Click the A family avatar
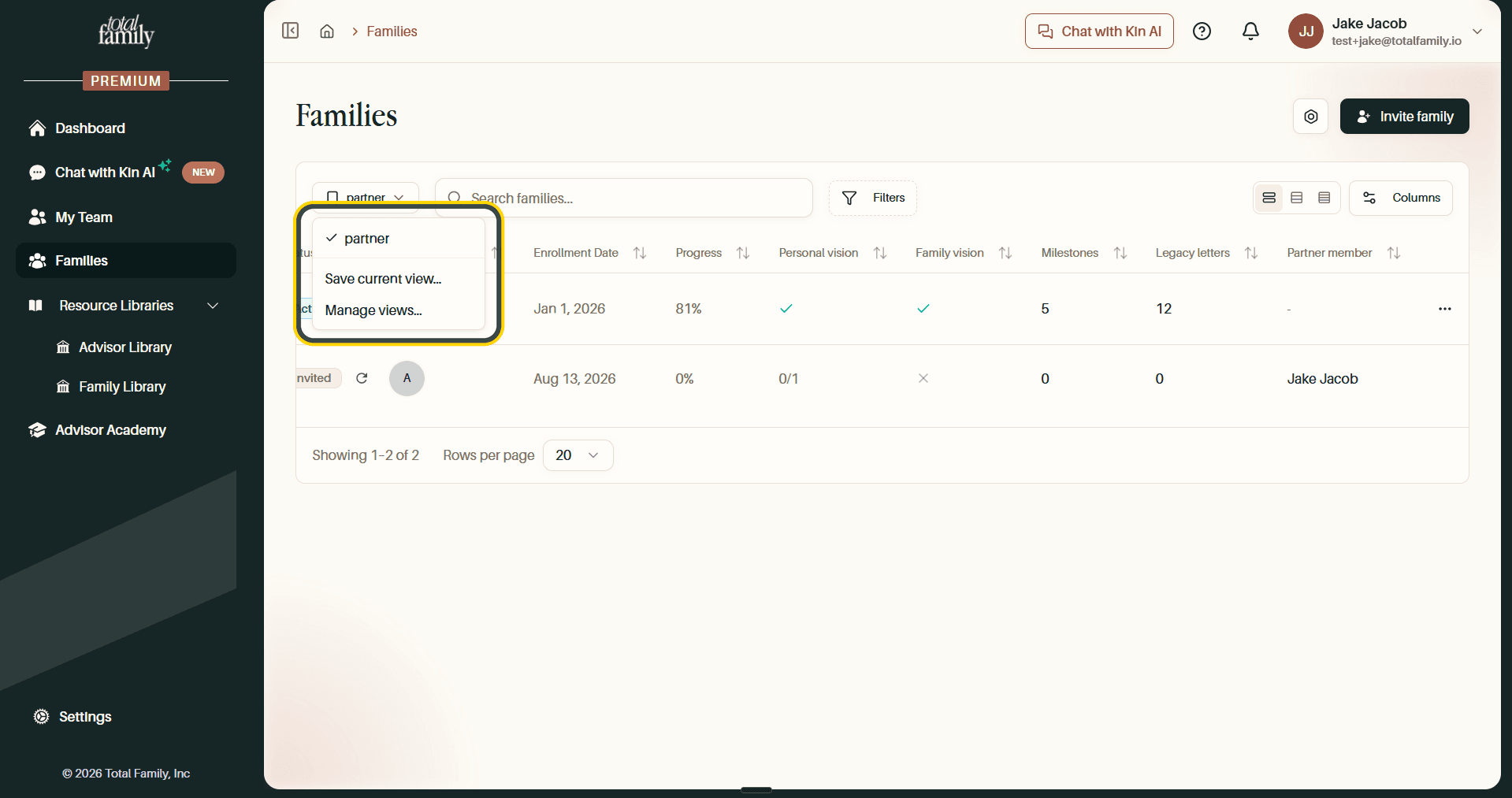This screenshot has height=798, width=1512. [407, 378]
